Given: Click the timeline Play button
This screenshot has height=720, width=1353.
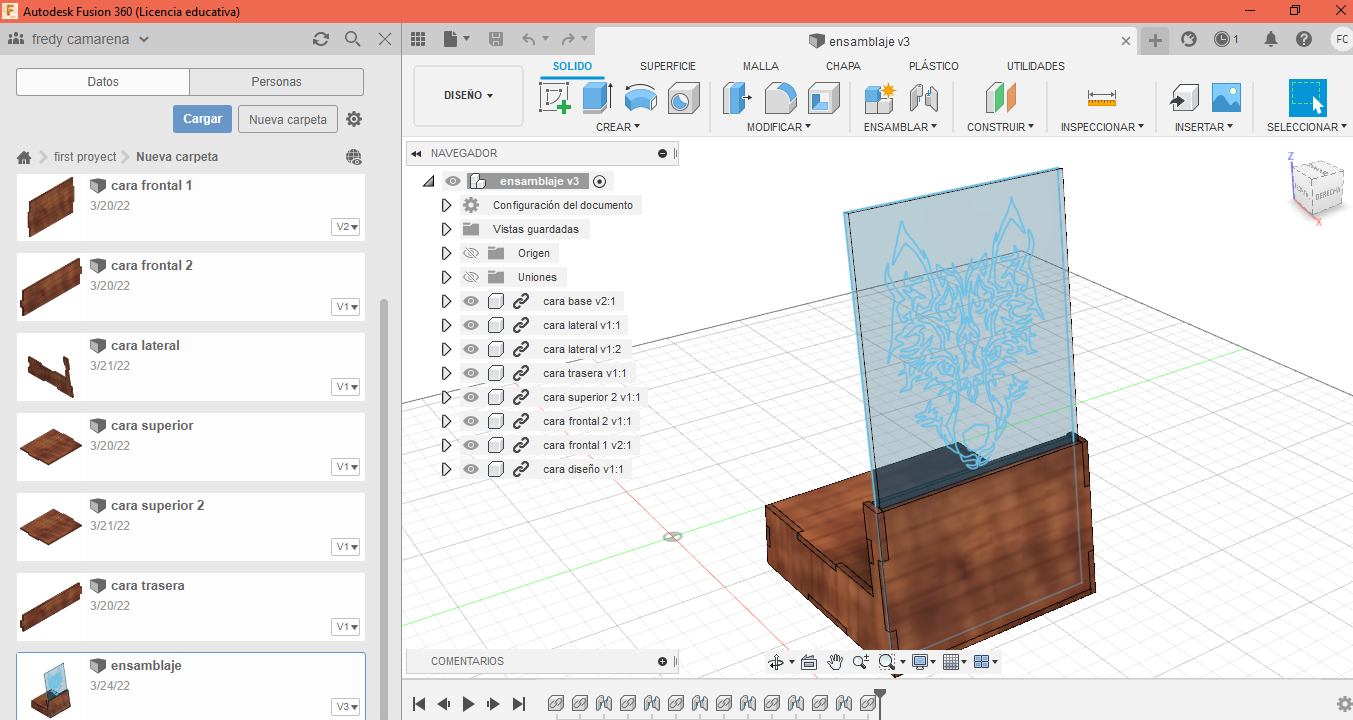Looking at the screenshot, I should point(468,705).
